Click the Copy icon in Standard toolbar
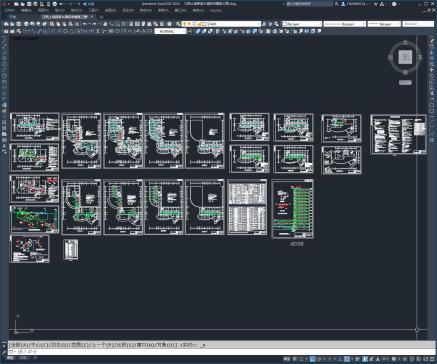This screenshot has height=364, width=437. (58, 24)
